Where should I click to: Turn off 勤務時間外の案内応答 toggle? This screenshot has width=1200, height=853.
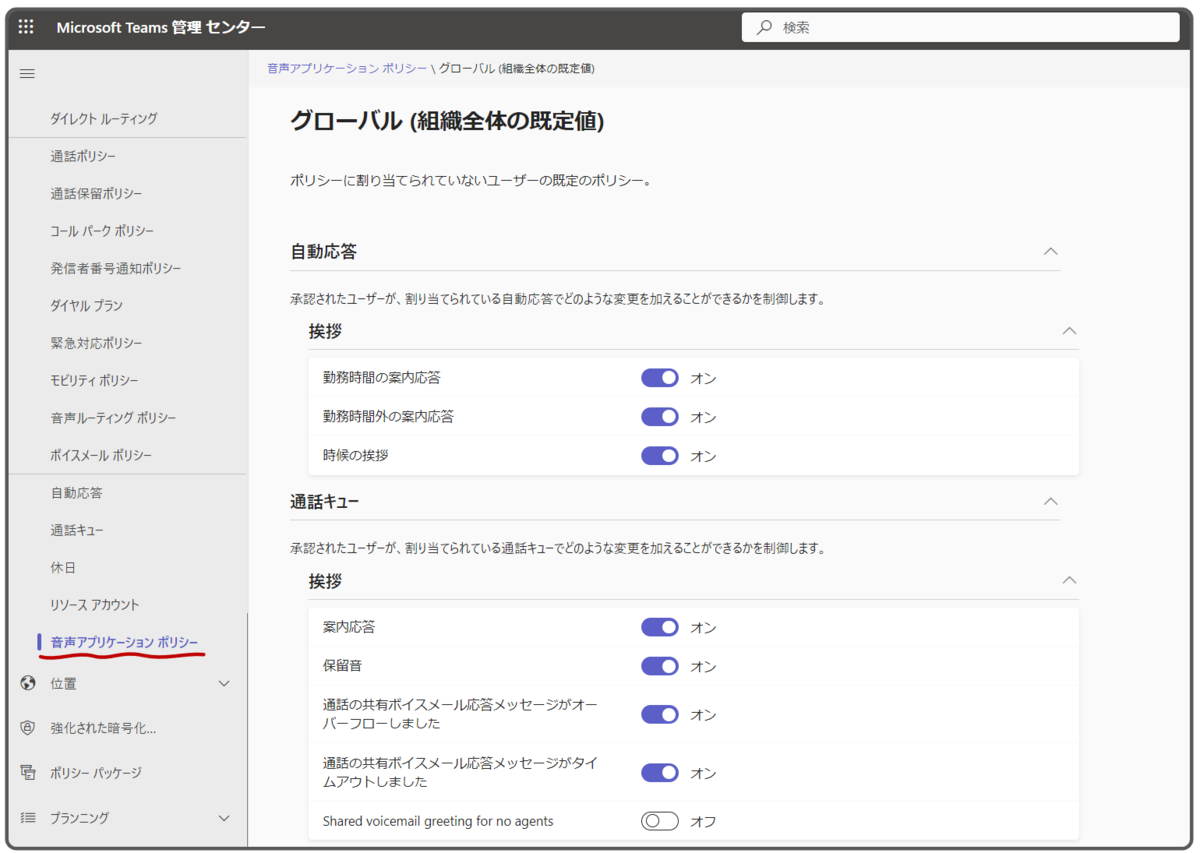coord(660,417)
